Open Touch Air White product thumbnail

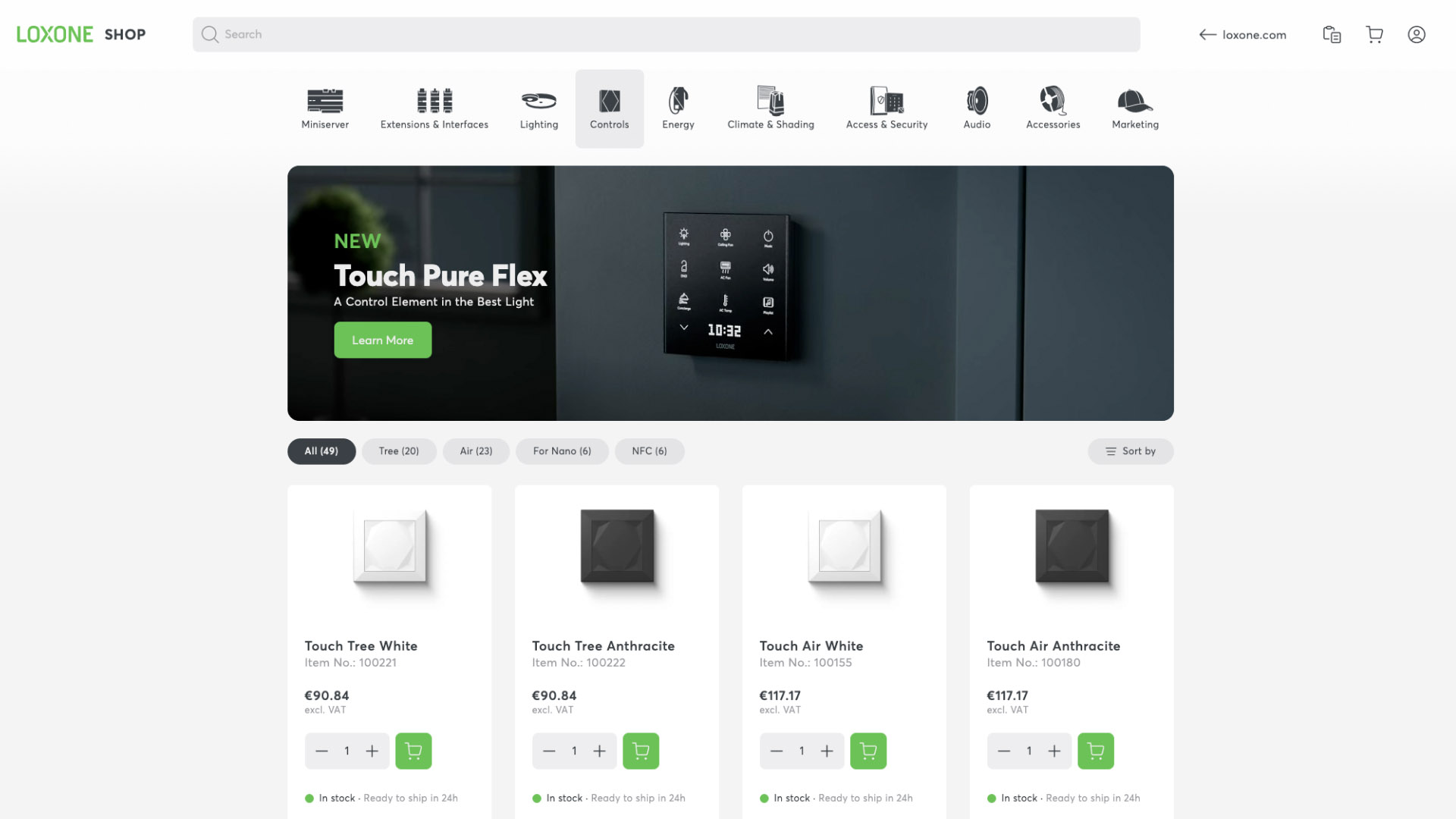844,546
